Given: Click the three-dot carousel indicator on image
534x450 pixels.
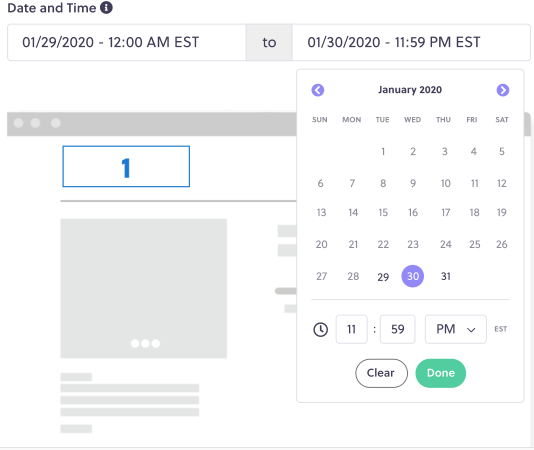Looking at the screenshot, I should pyautogui.click(x=145, y=343).
